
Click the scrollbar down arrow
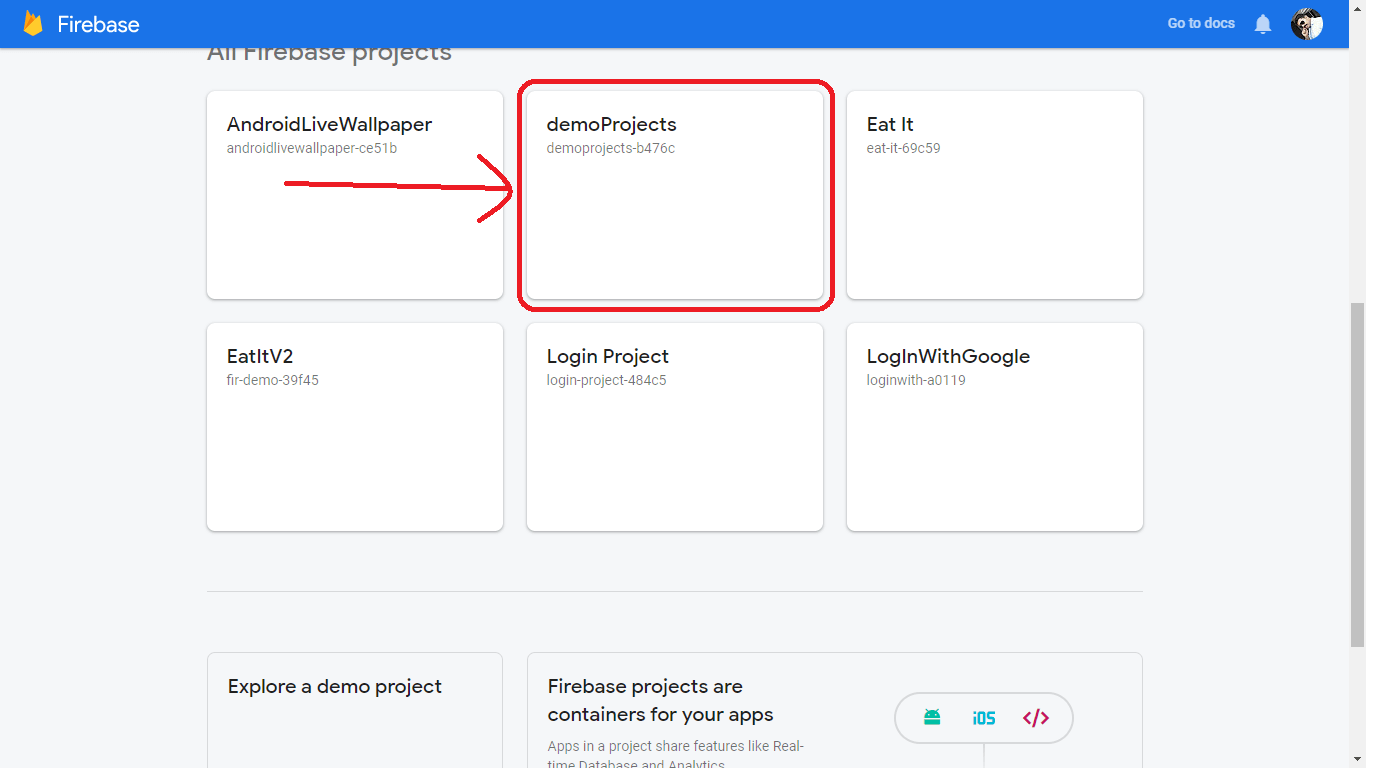tap(1357, 759)
